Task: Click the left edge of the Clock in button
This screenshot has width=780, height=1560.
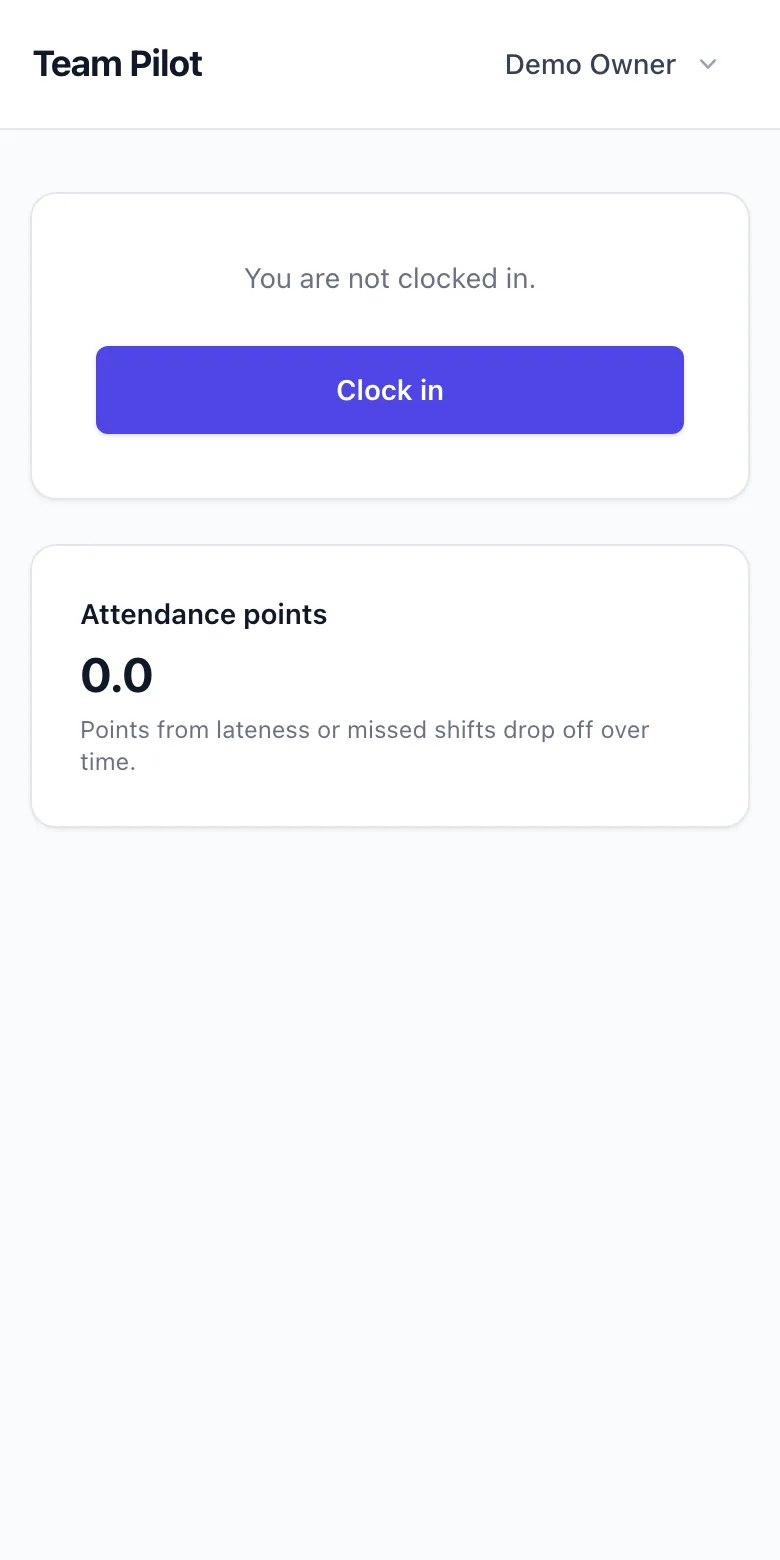Action: pyautogui.click(x=104, y=390)
